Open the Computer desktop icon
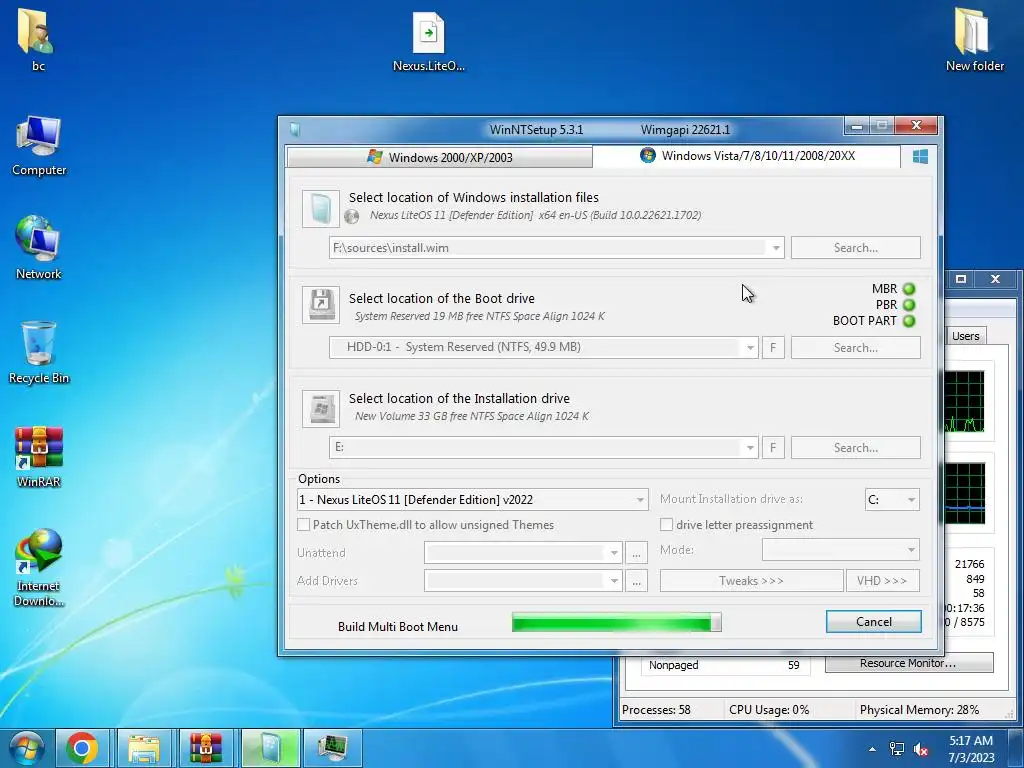This screenshot has width=1024, height=768. click(x=39, y=146)
